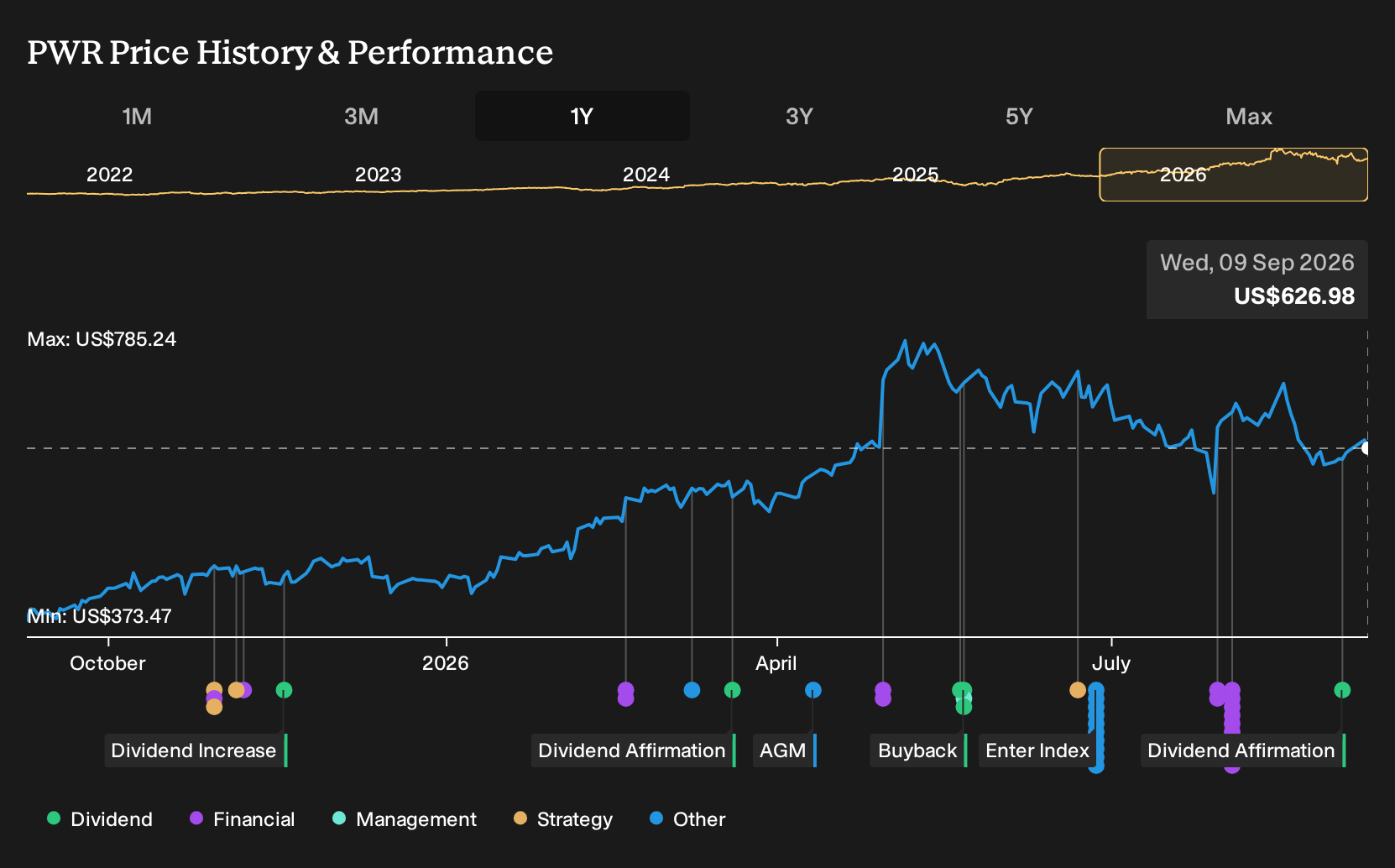Click the April axis label

click(776, 663)
